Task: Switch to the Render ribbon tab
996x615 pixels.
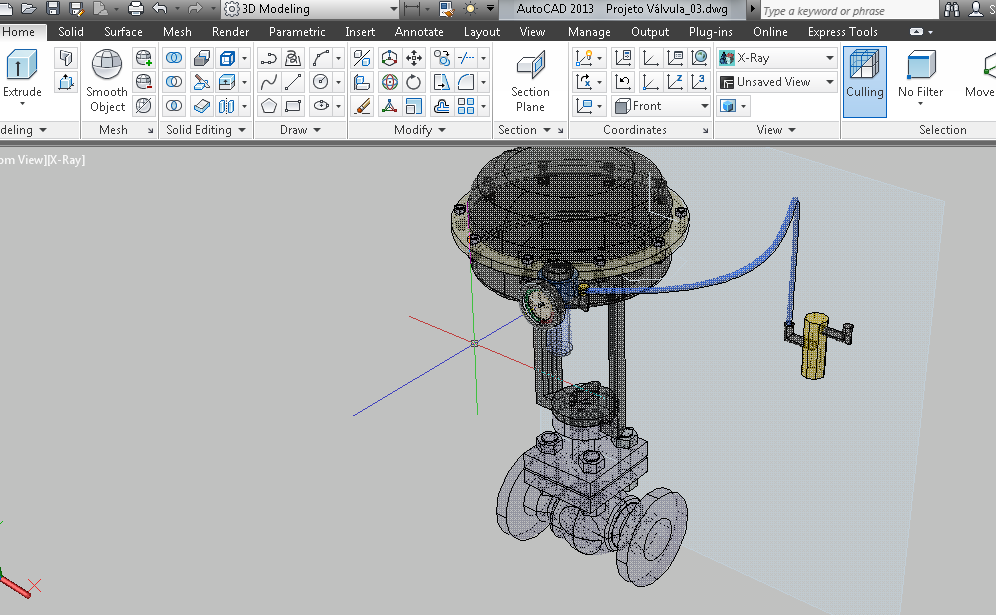Action: [230, 32]
